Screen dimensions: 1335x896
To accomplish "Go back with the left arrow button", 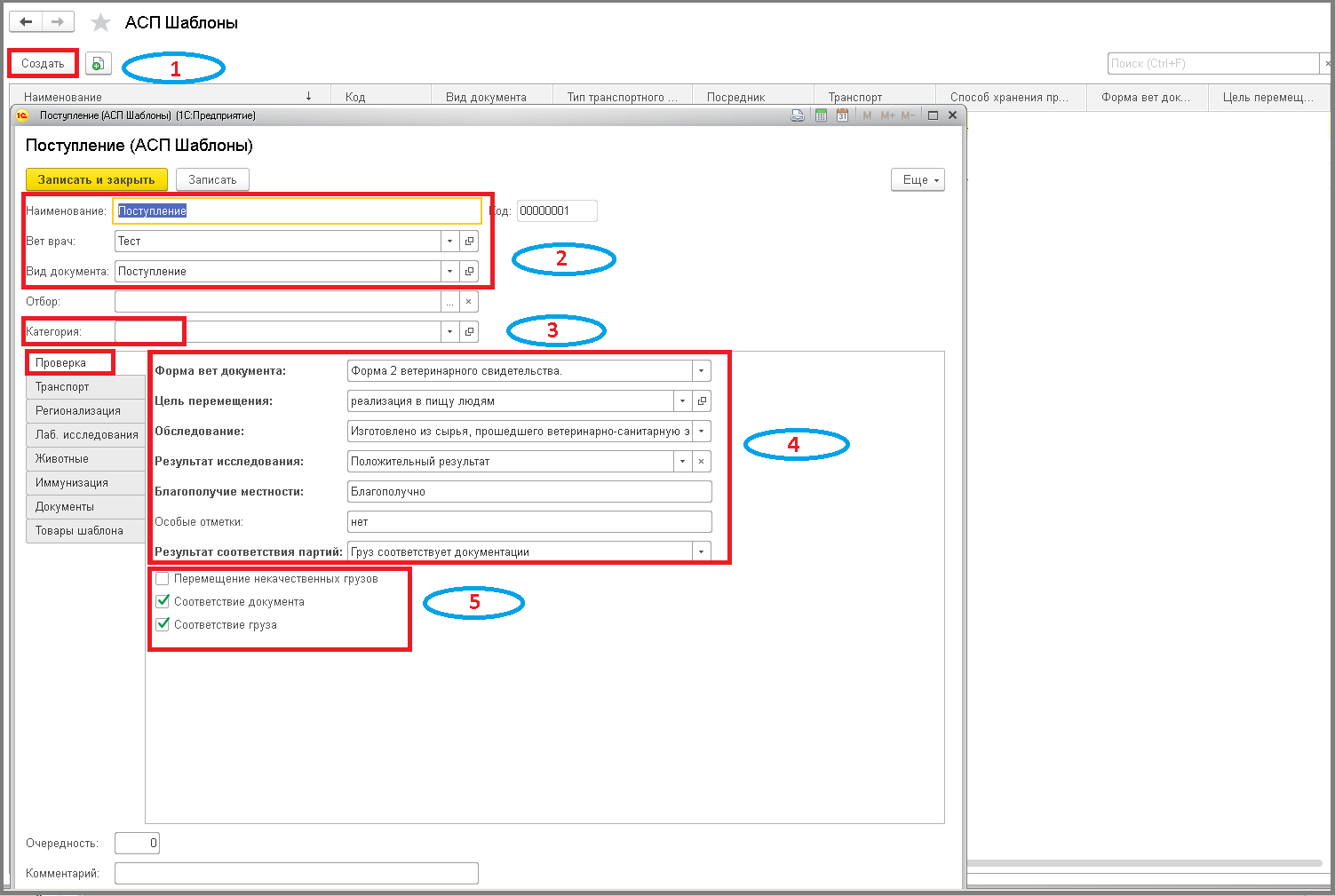I will pos(26,22).
